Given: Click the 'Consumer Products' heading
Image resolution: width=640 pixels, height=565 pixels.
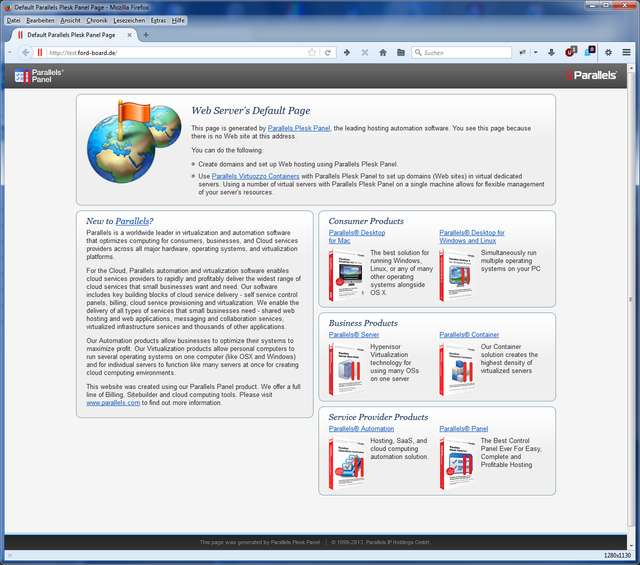Looking at the screenshot, I should point(366,221).
